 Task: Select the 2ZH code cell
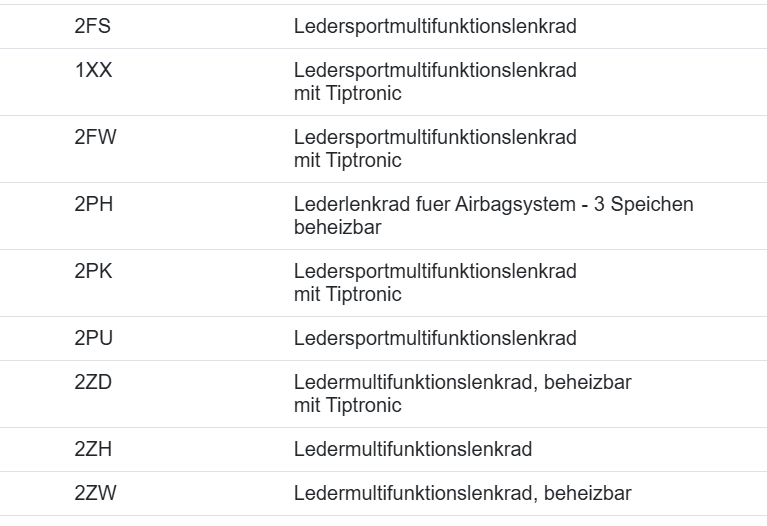(93, 450)
